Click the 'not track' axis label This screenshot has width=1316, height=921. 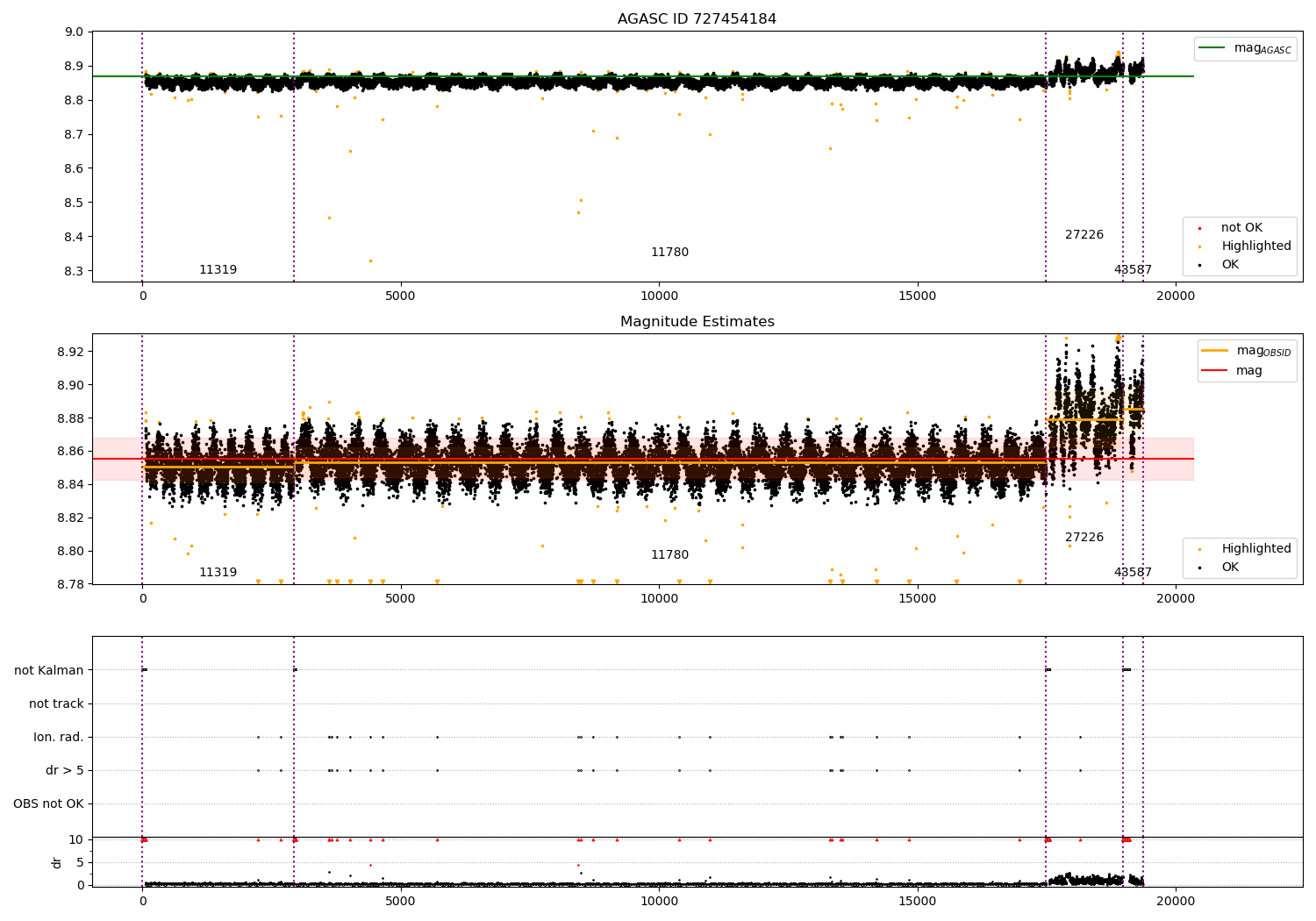56,704
